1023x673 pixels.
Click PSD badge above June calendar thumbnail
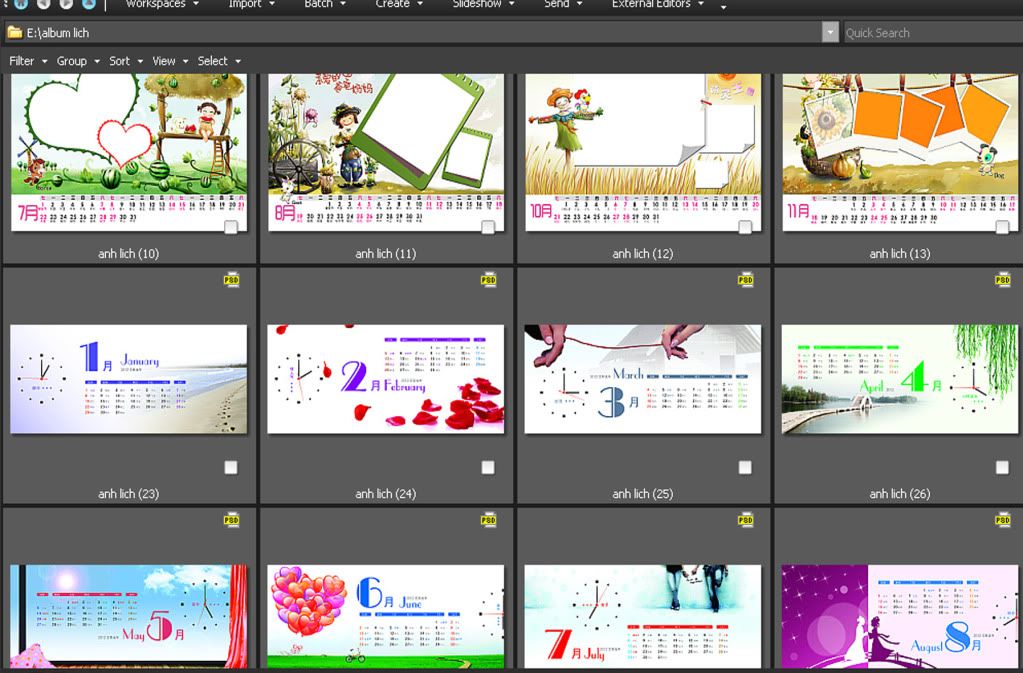pyautogui.click(x=489, y=520)
